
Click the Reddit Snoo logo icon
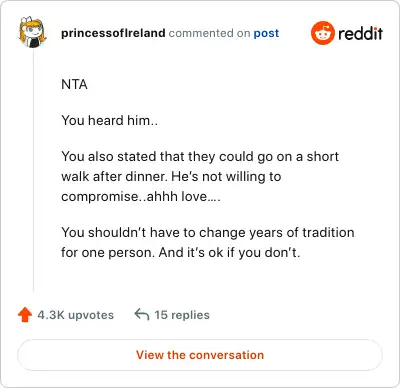point(323,33)
